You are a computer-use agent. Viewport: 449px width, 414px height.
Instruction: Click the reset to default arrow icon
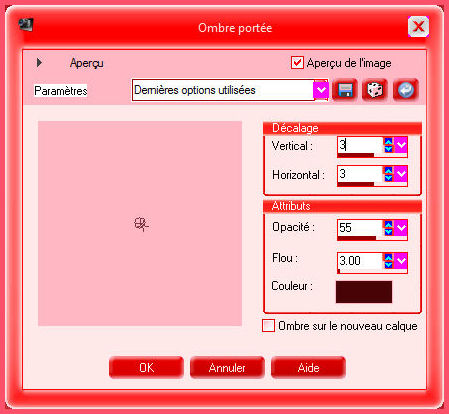pos(406,90)
